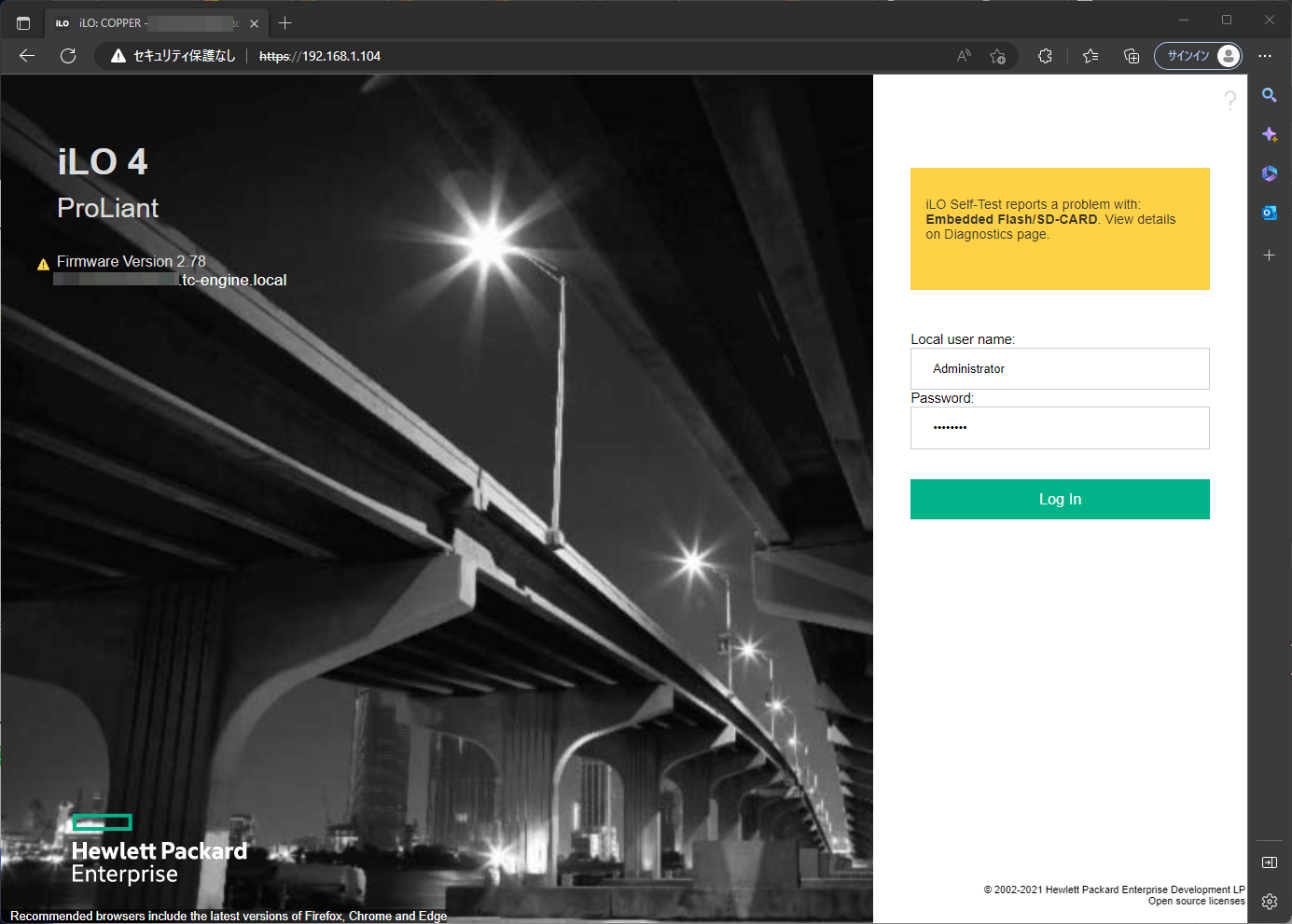Open a new tab with plus button
The image size is (1292, 924).
285,23
